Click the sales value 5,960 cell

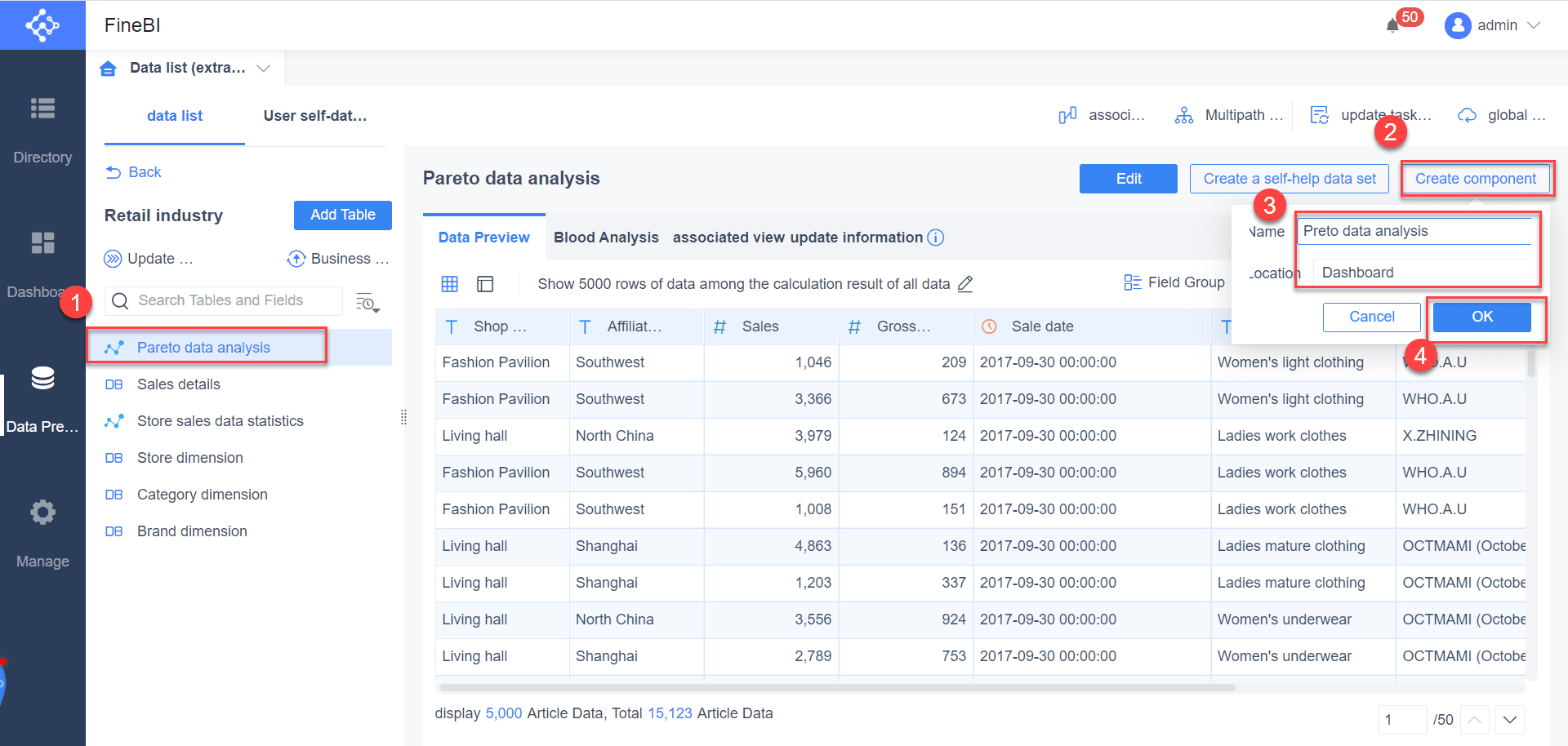click(x=771, y=473)
